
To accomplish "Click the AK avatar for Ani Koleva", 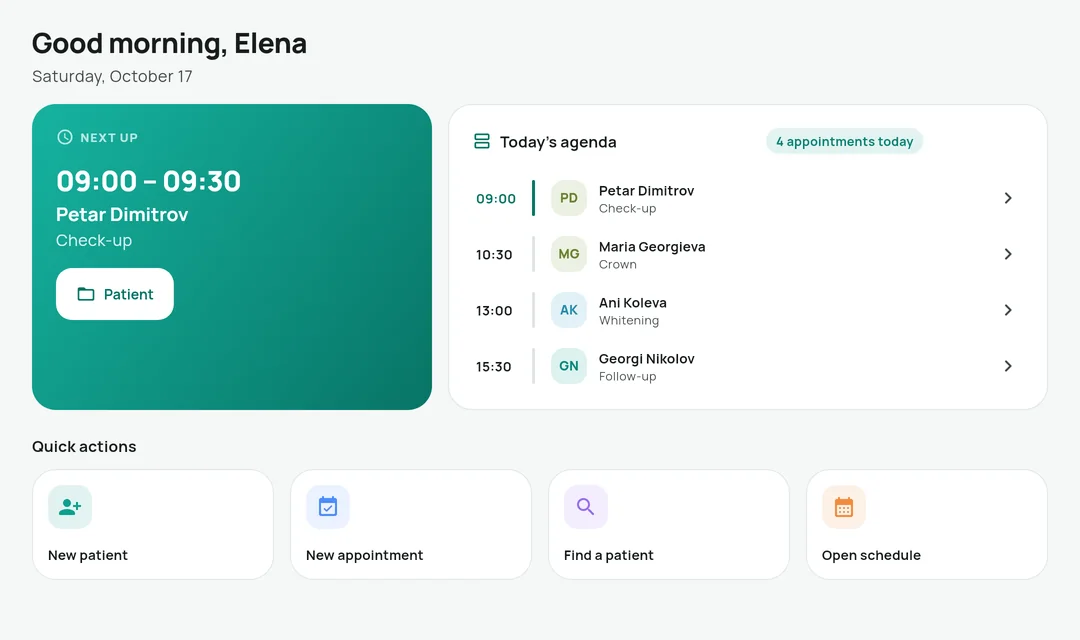I will pos(569,310).
